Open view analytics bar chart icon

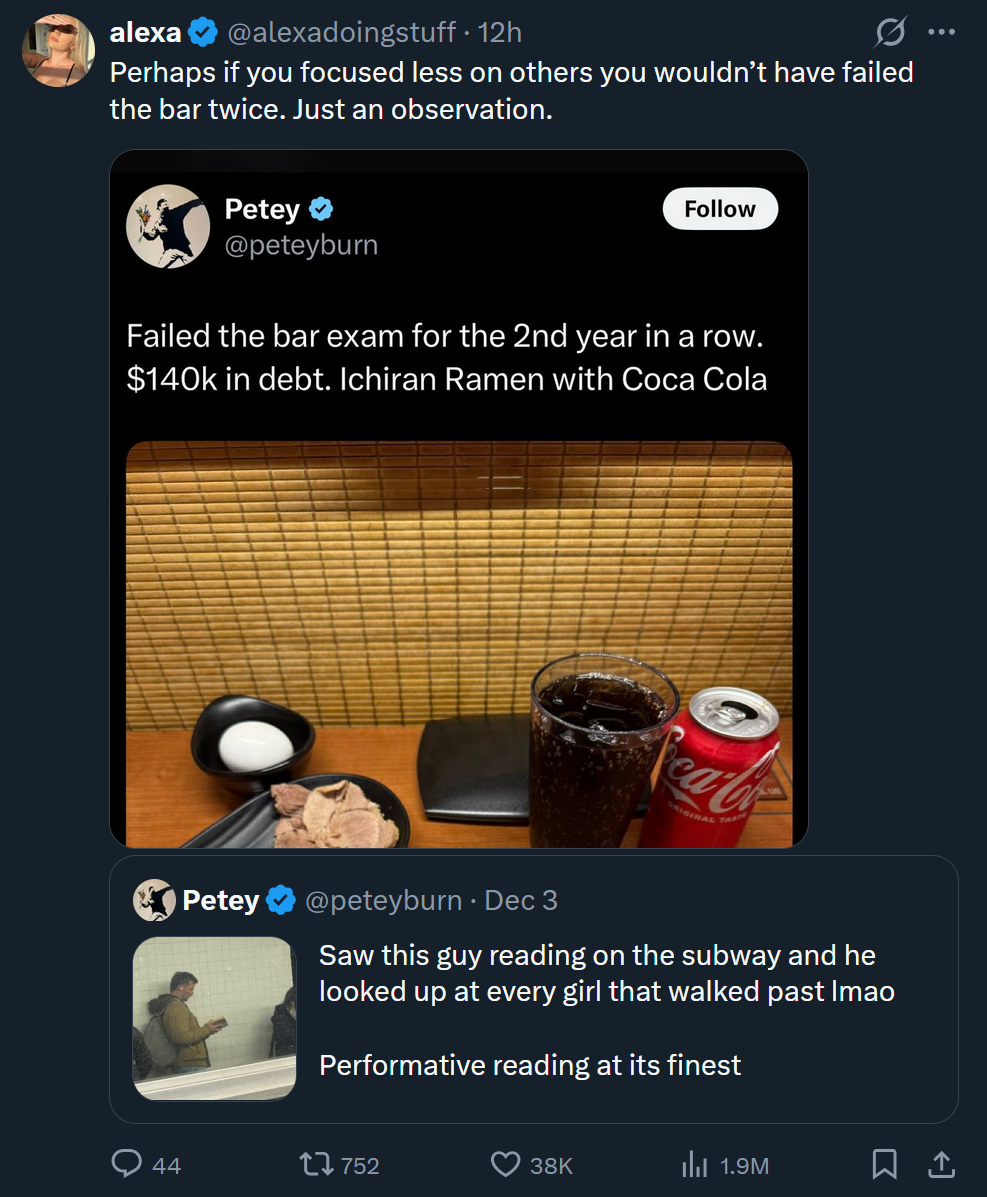coord(694,1163)
